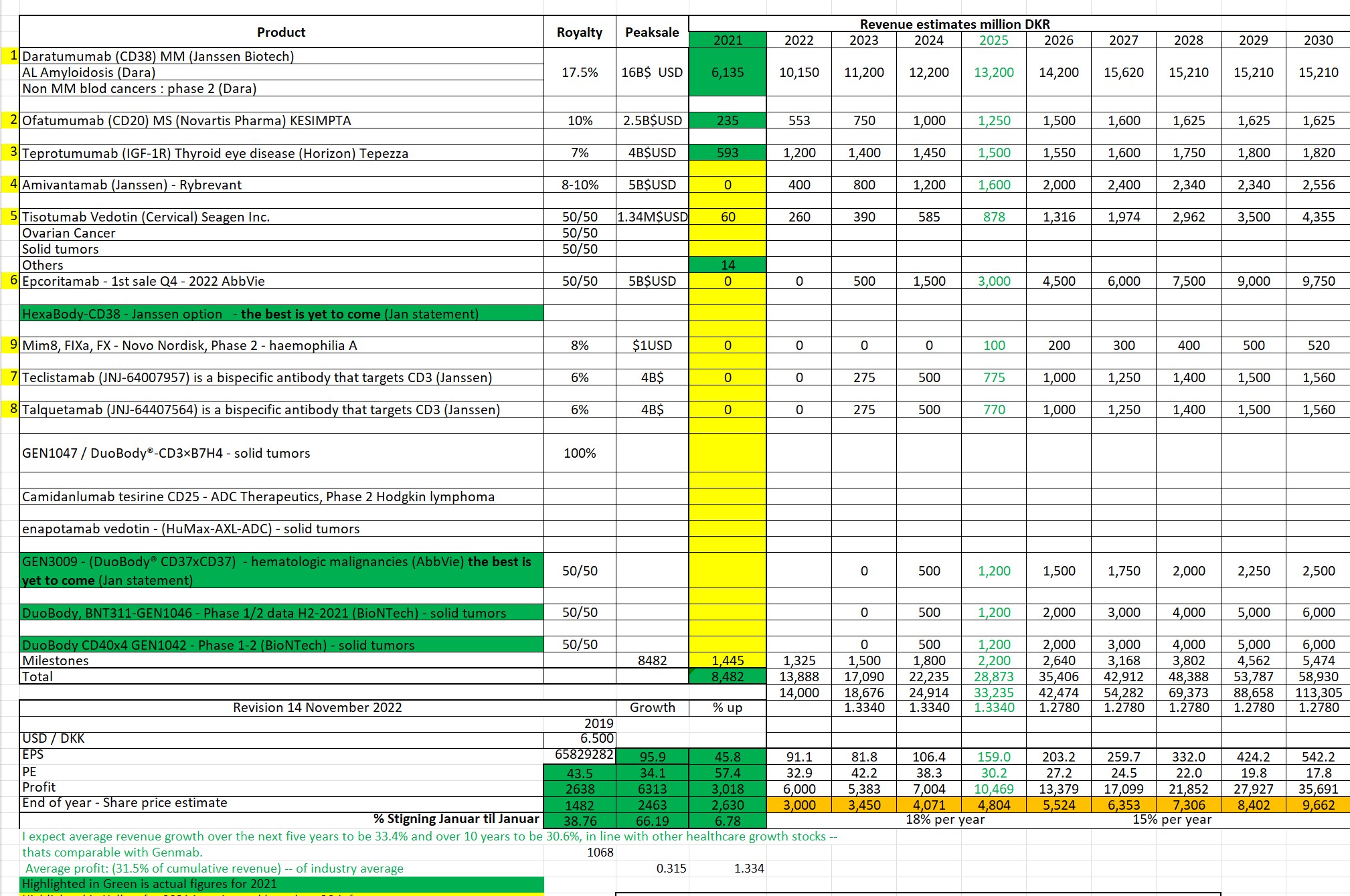
Task: Select the $1USD peaksale cell
Action: [652, 345]
